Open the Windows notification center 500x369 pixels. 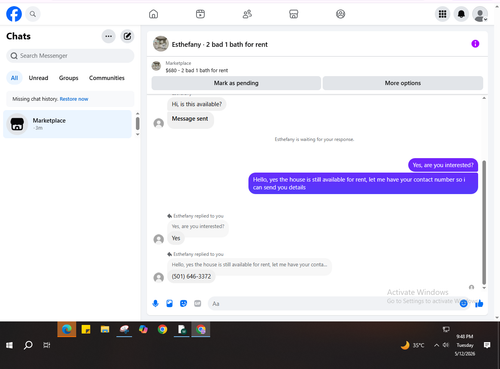[x=487, y=345]
